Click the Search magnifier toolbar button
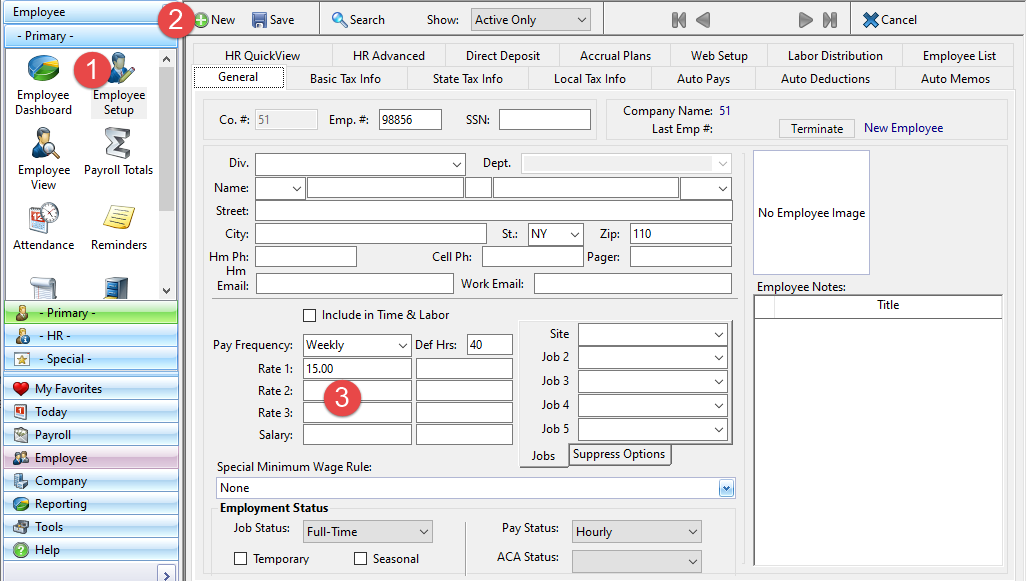The image size is (1027, 581). (x=358, y=20)
